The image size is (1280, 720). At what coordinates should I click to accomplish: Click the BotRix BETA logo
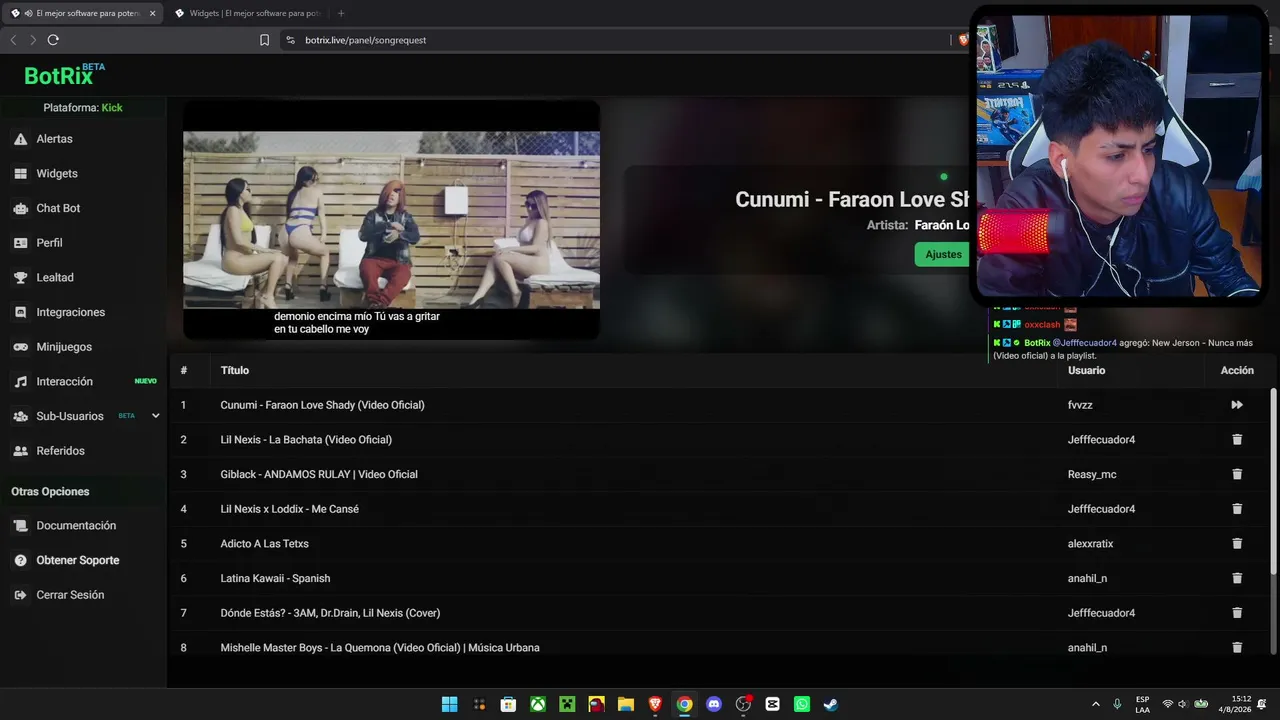(x=64, y=75)
